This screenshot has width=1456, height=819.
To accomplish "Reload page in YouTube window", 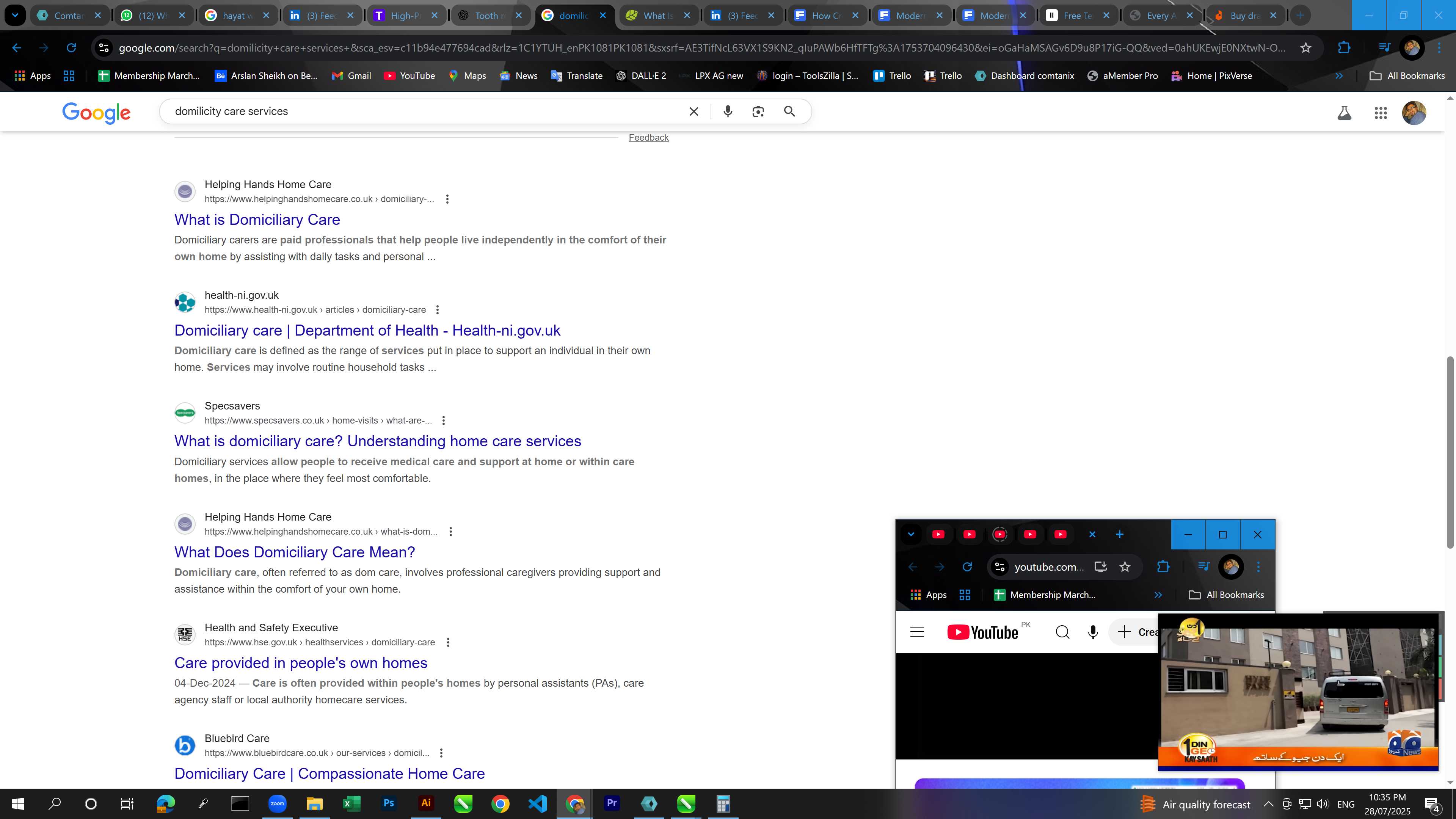I will [967, 567].
